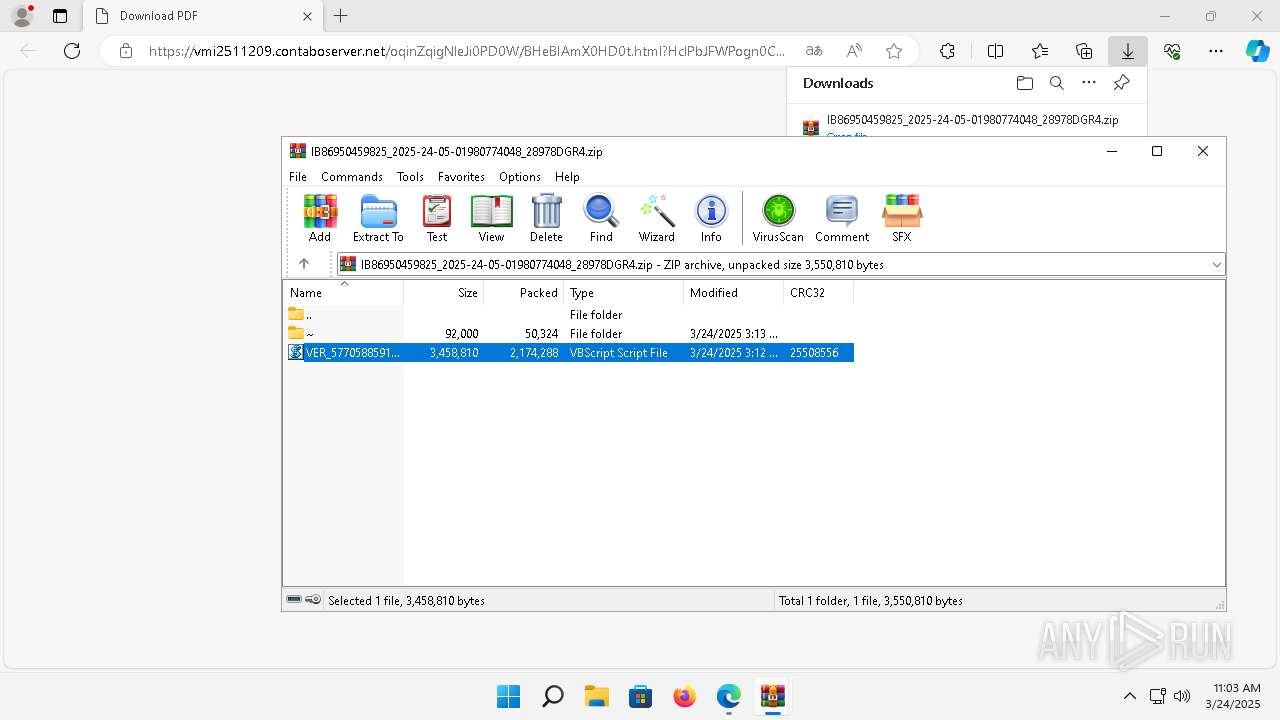Screen dimensions: 1280x720
Task: Show archive Info
Action: 711,218
